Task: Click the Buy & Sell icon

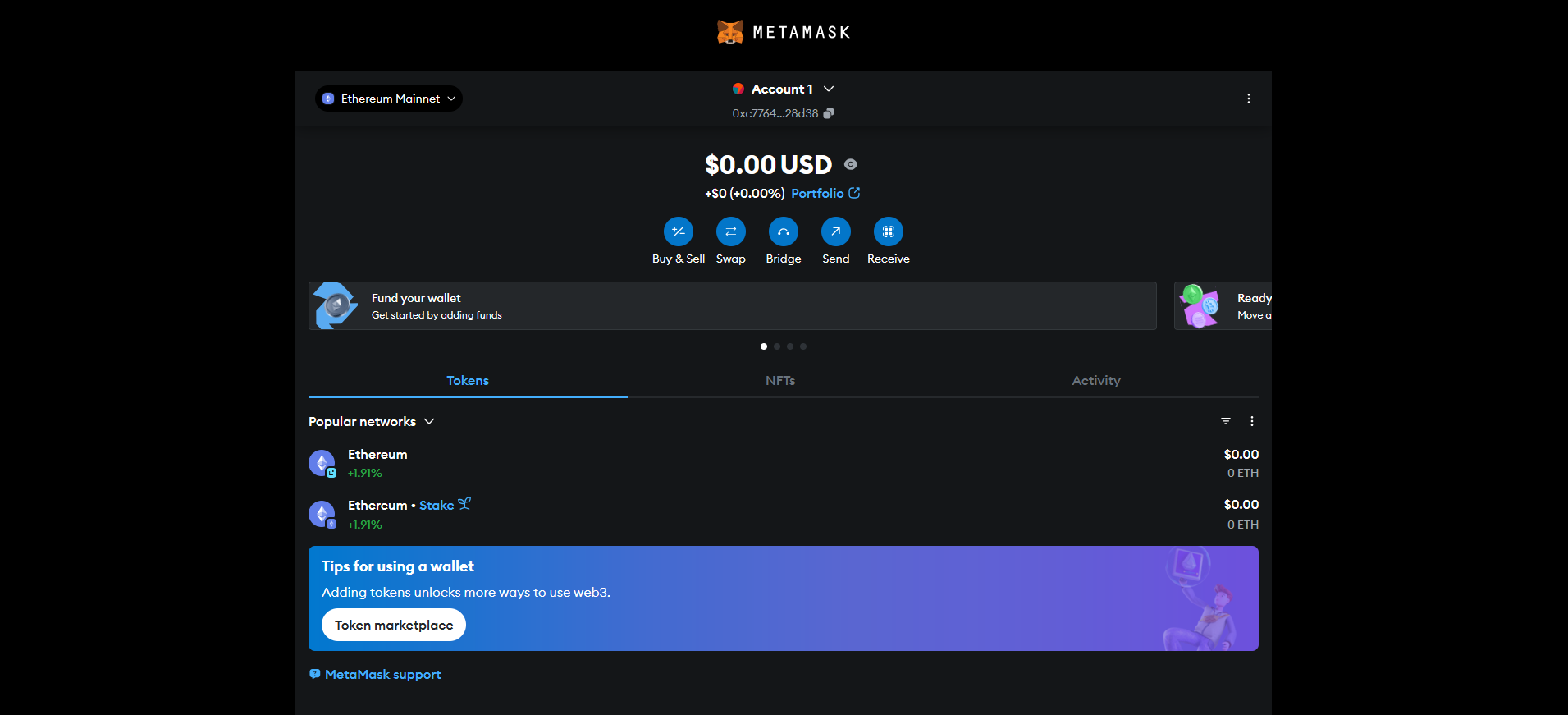Action: 679,231
